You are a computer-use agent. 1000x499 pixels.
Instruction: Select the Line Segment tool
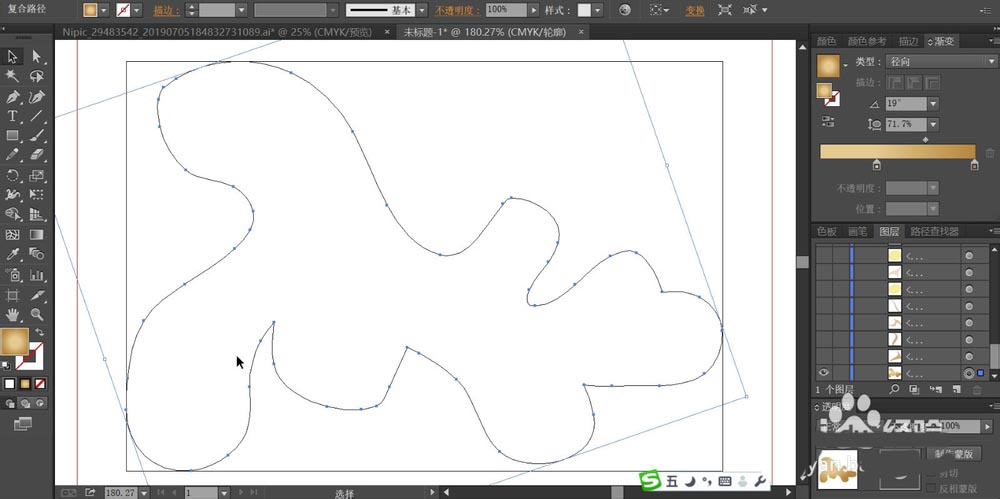[x=36, y=115]
